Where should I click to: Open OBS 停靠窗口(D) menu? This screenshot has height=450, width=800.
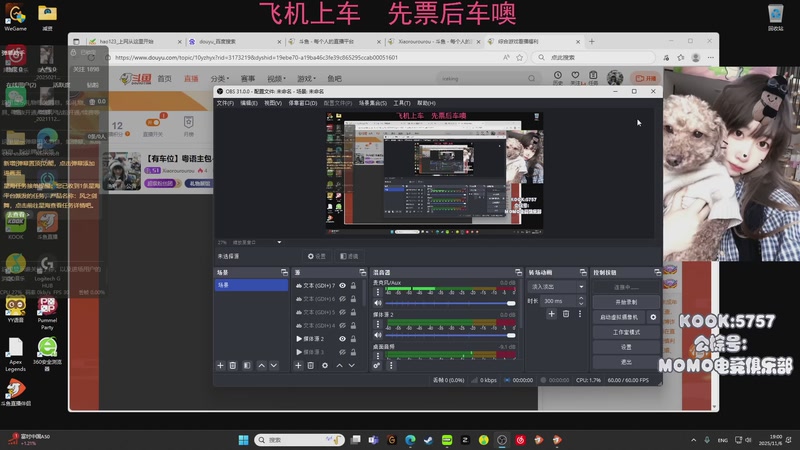(303, 103)
